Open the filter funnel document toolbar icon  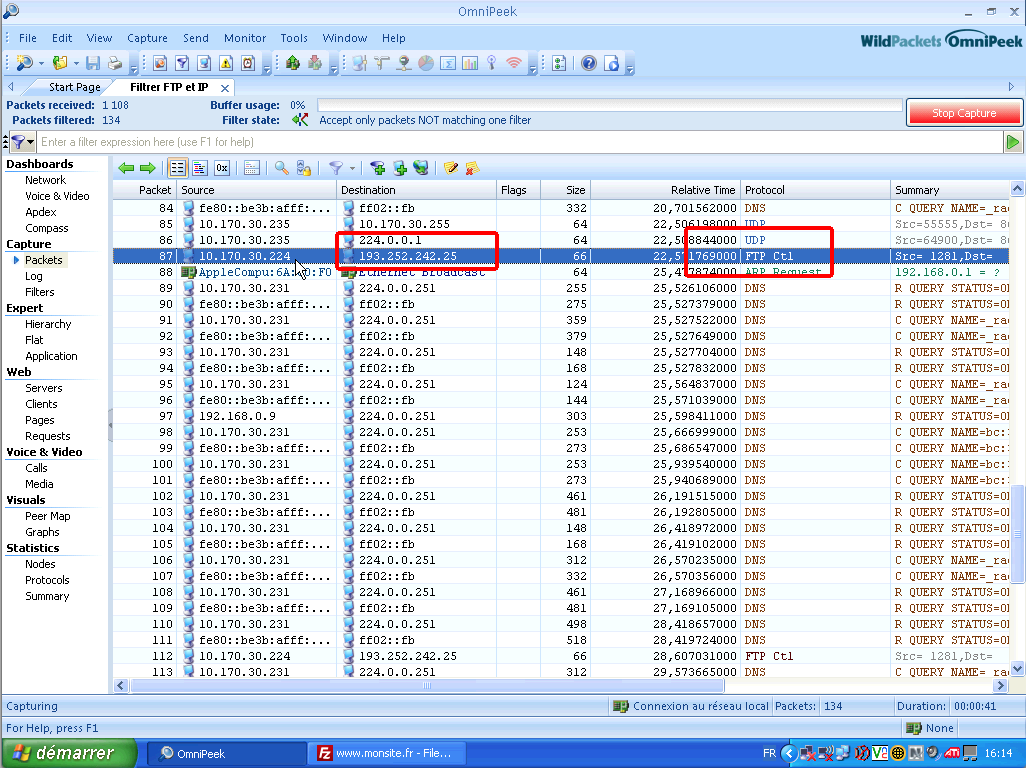pos(182,63)
